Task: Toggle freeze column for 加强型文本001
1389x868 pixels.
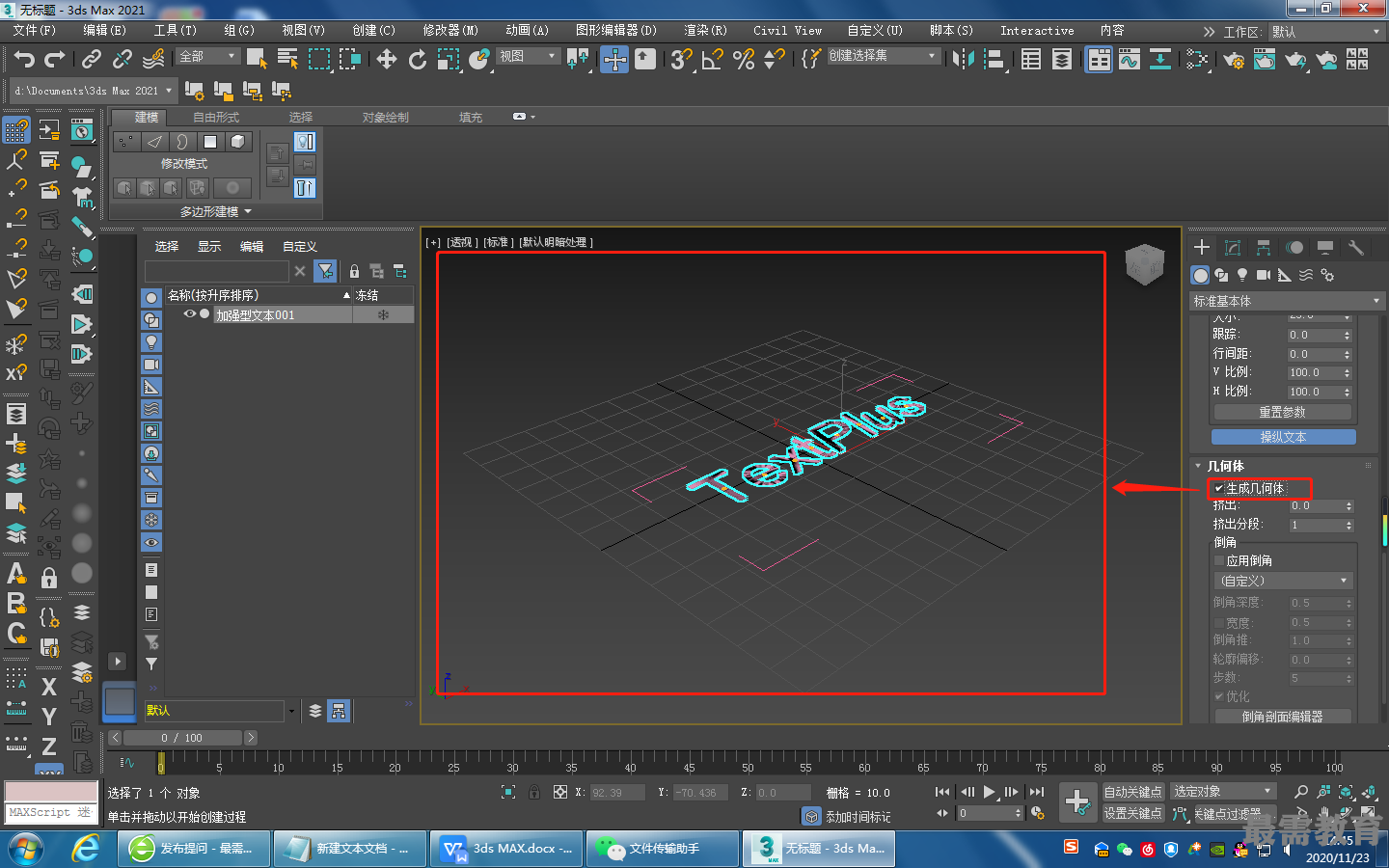Action: [383, 315]
